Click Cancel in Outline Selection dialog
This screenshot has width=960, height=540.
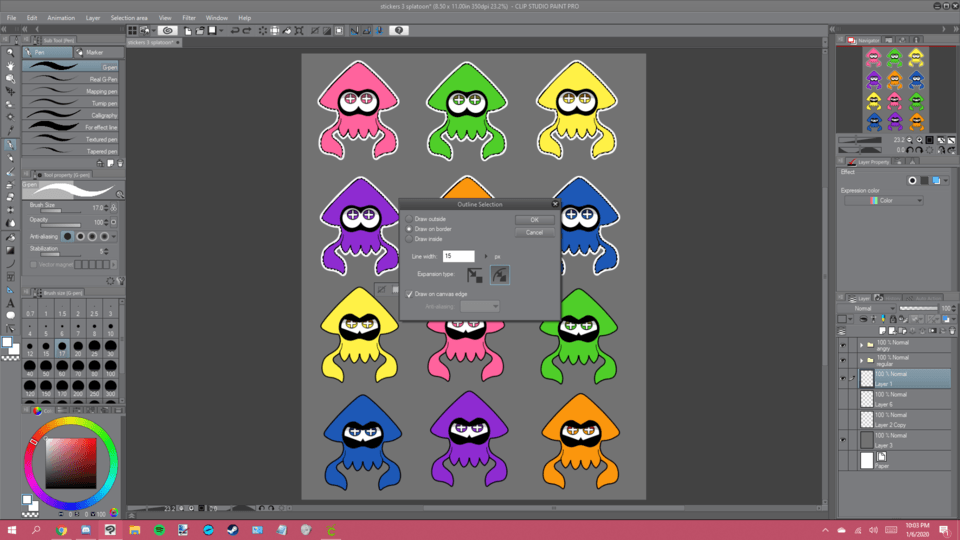(x=534, y=233)
